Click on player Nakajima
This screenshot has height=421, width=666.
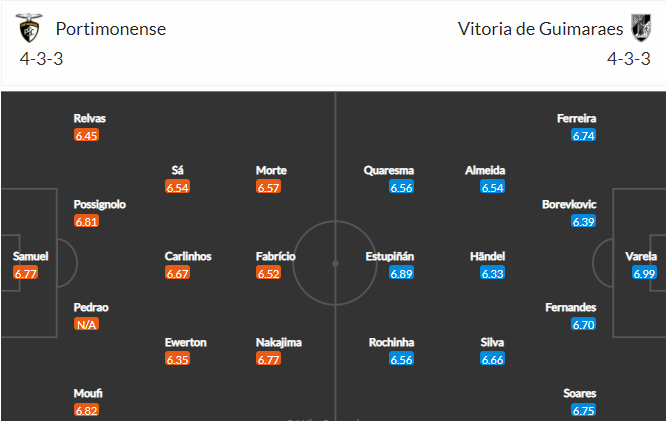(x=278, y=342)
